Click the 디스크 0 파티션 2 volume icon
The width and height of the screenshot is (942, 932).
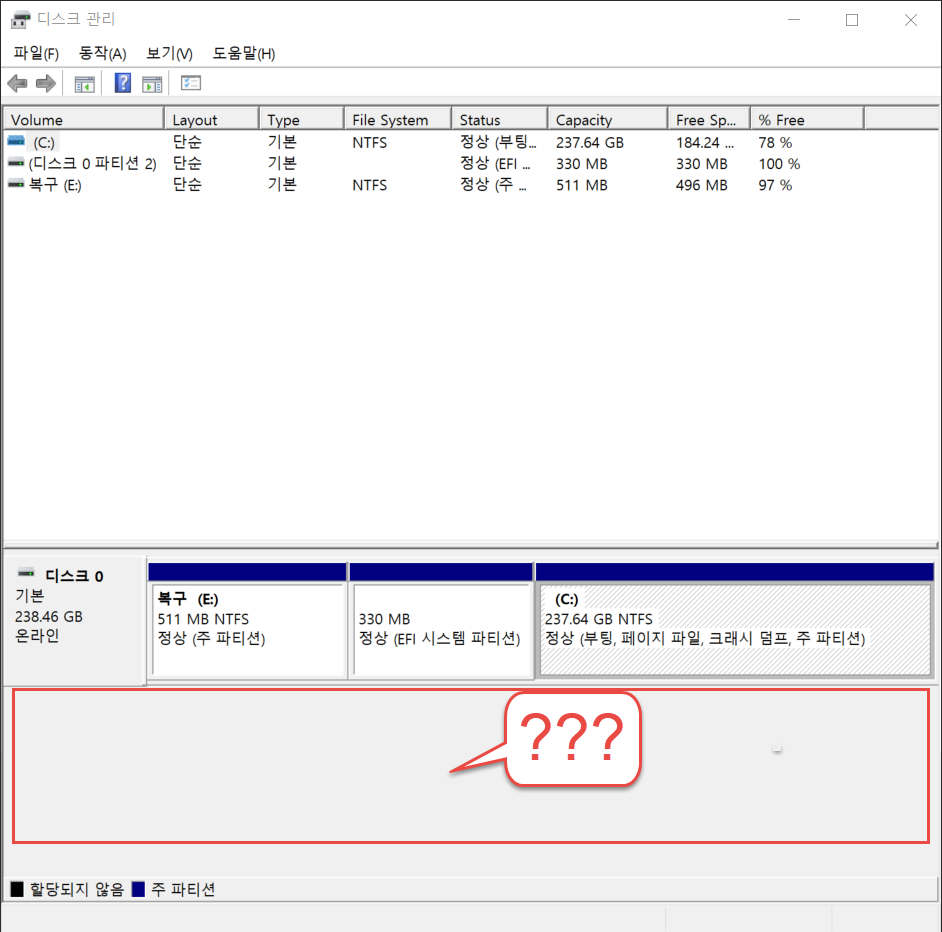16,163
